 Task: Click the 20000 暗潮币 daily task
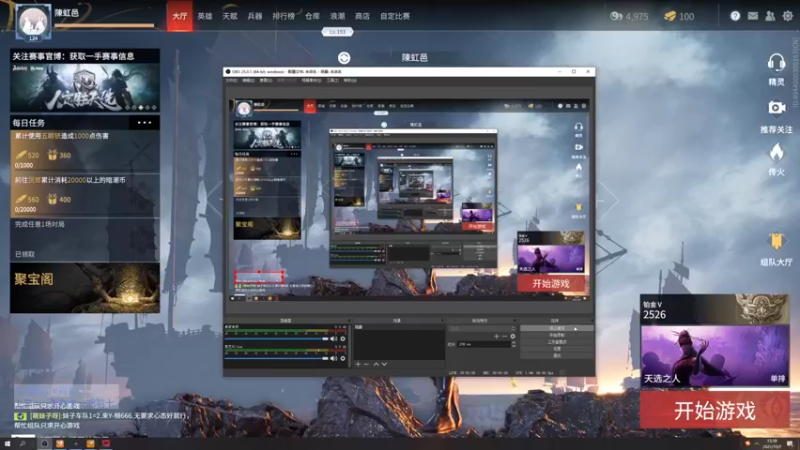tap(85, 195)
